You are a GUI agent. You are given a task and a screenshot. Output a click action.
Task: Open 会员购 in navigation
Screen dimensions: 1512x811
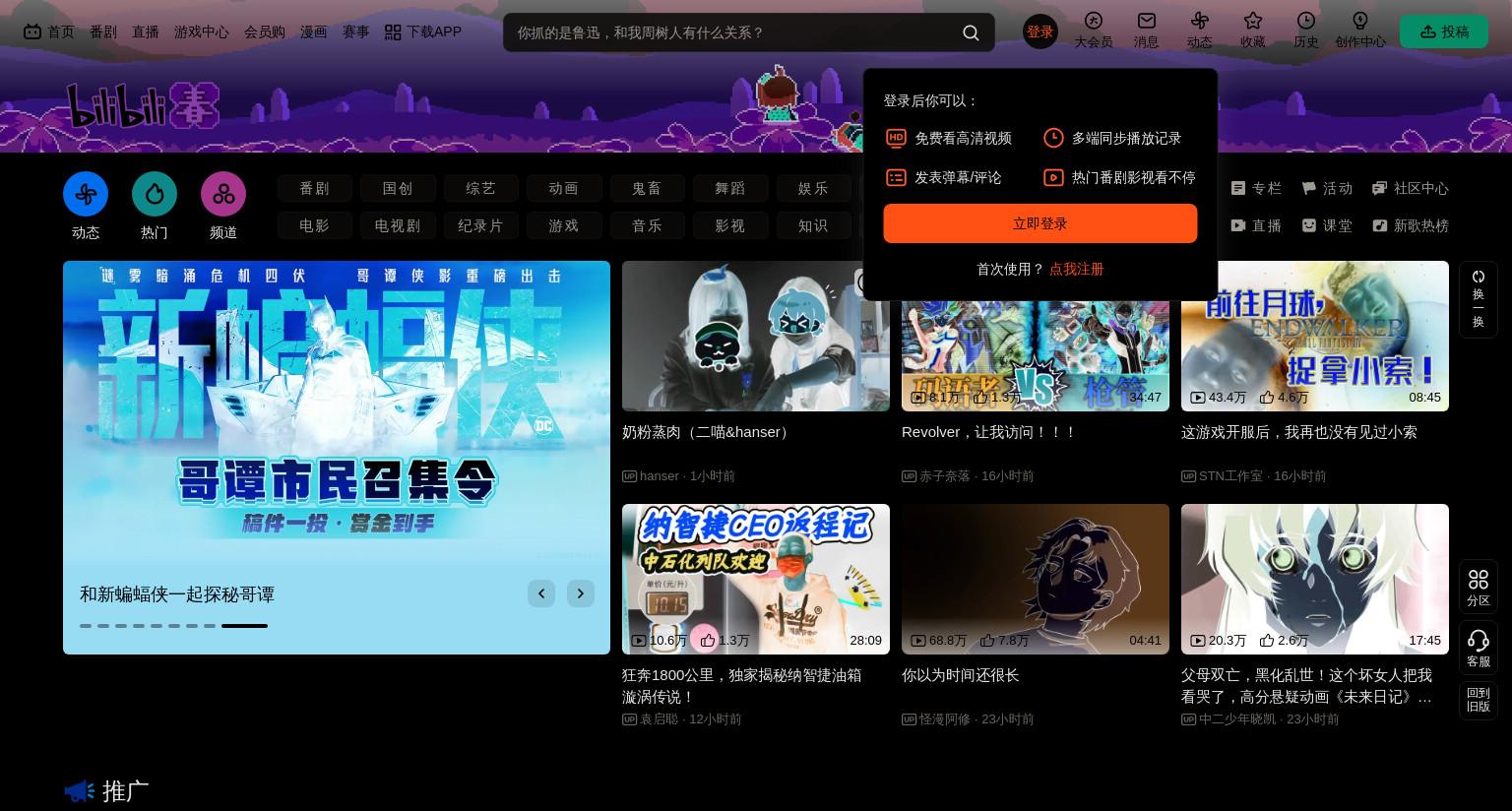pyautogui.click(x=265, y=31)
